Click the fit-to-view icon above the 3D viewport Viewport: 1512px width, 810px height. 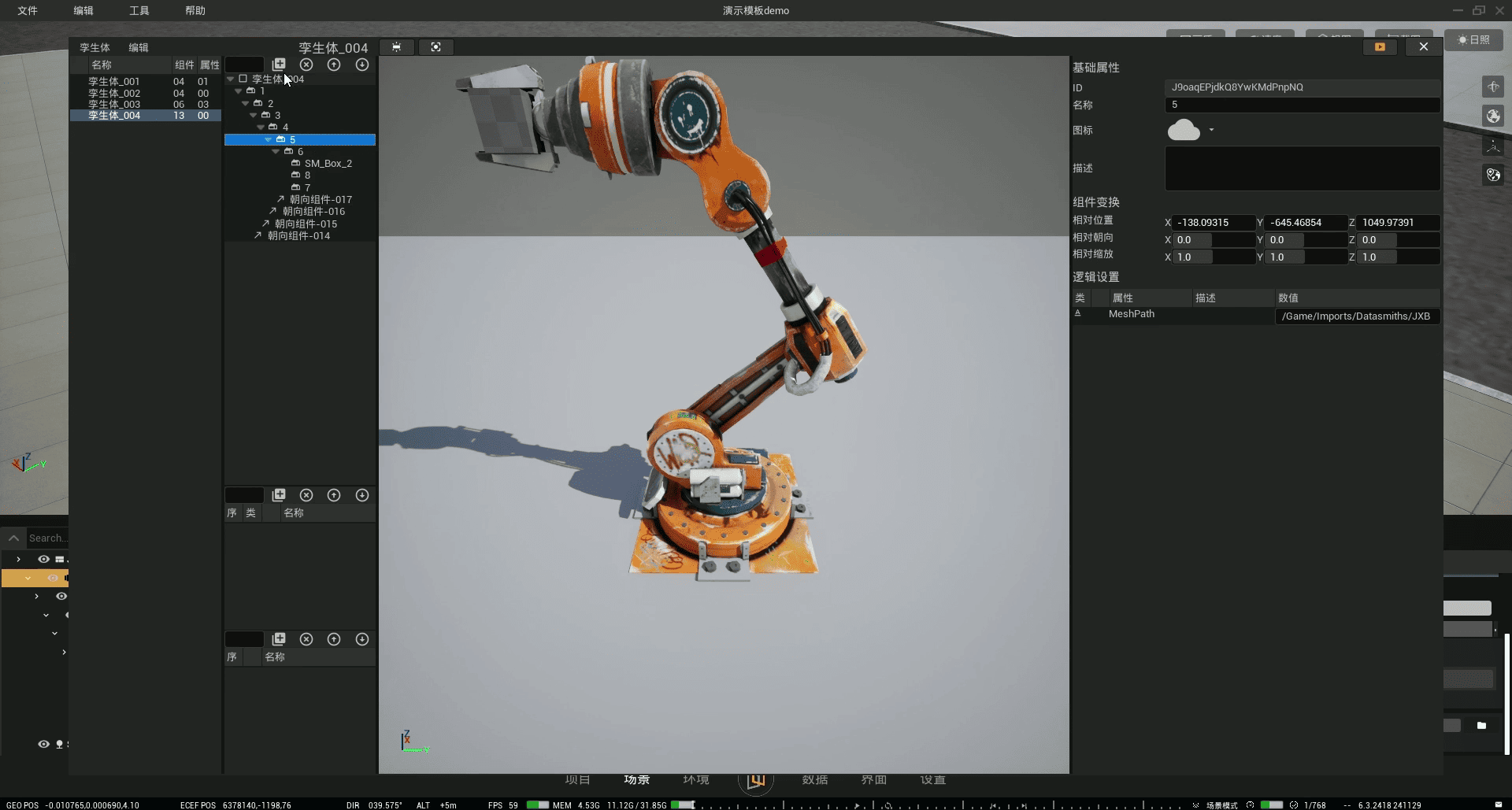[x=396, y=47]
